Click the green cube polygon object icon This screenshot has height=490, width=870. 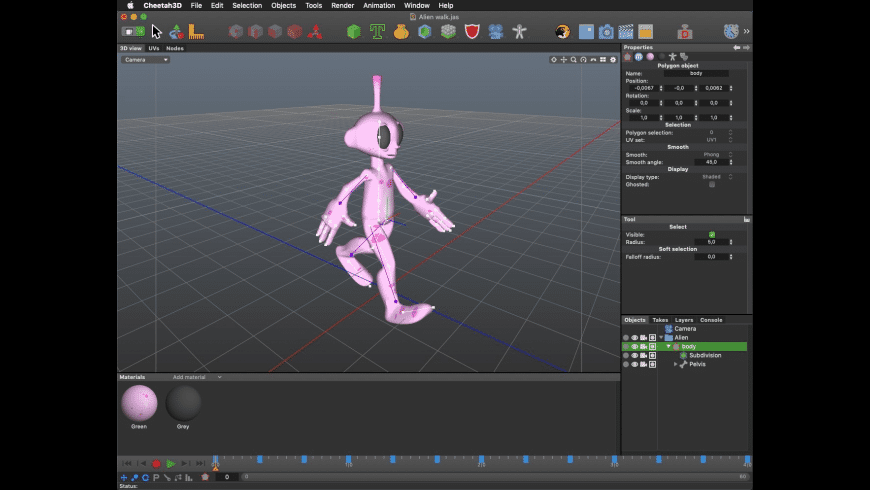(353, 31)
